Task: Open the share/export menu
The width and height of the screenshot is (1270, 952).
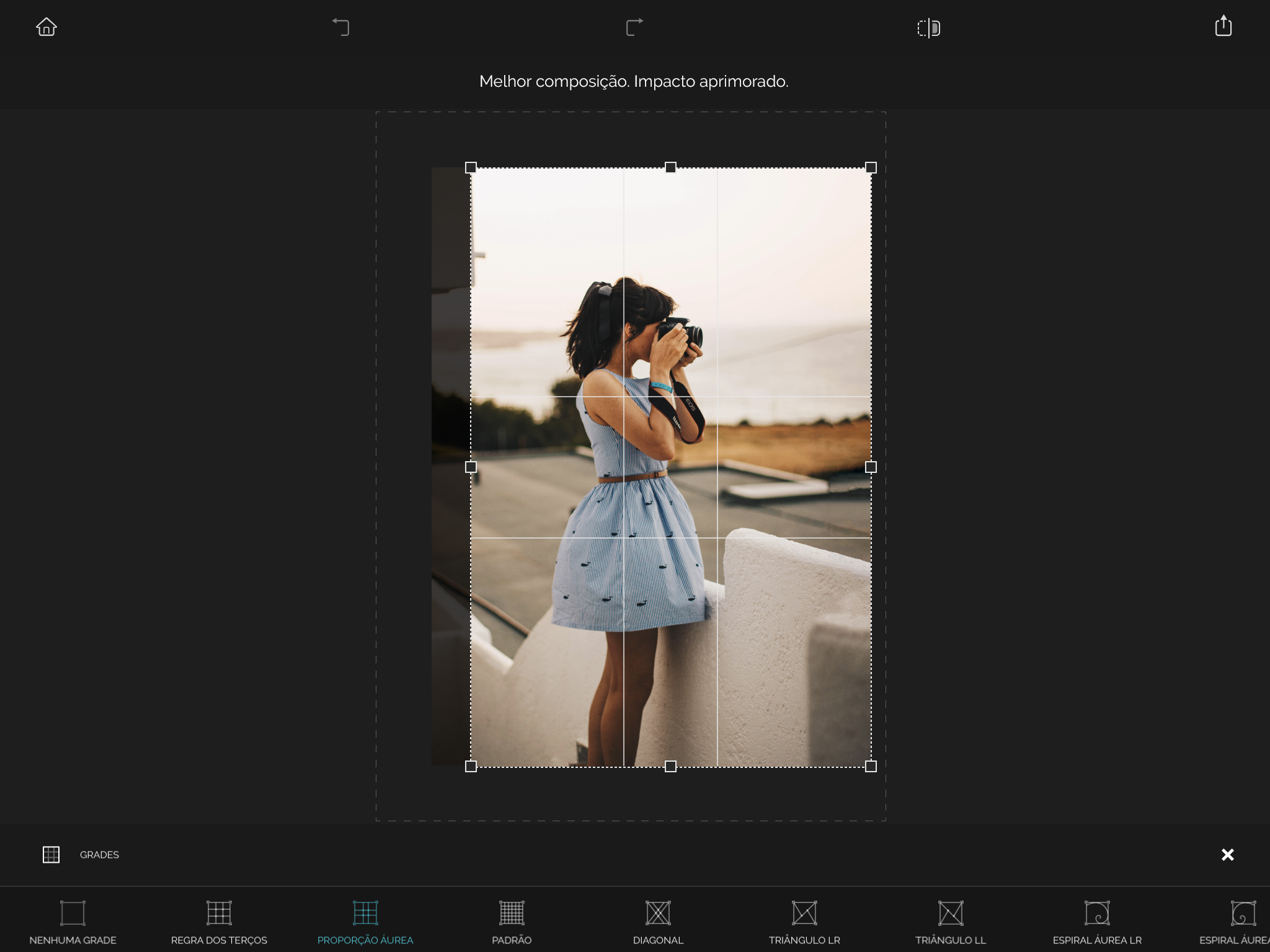Action: coord(1223,27)
